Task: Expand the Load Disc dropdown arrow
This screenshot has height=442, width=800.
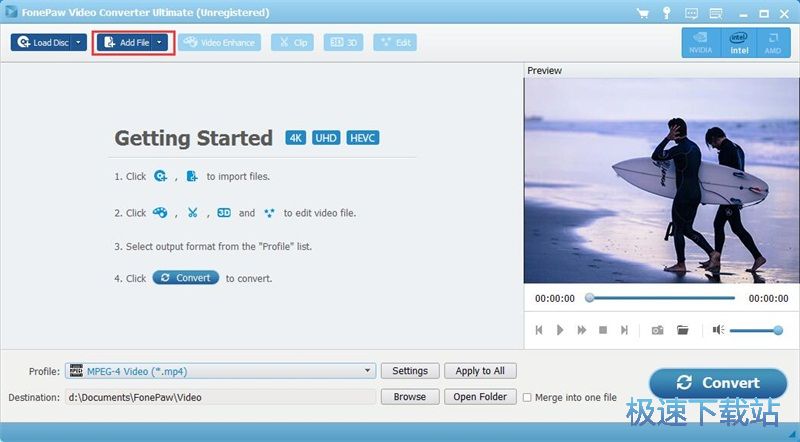Action: tap(79, 42)
